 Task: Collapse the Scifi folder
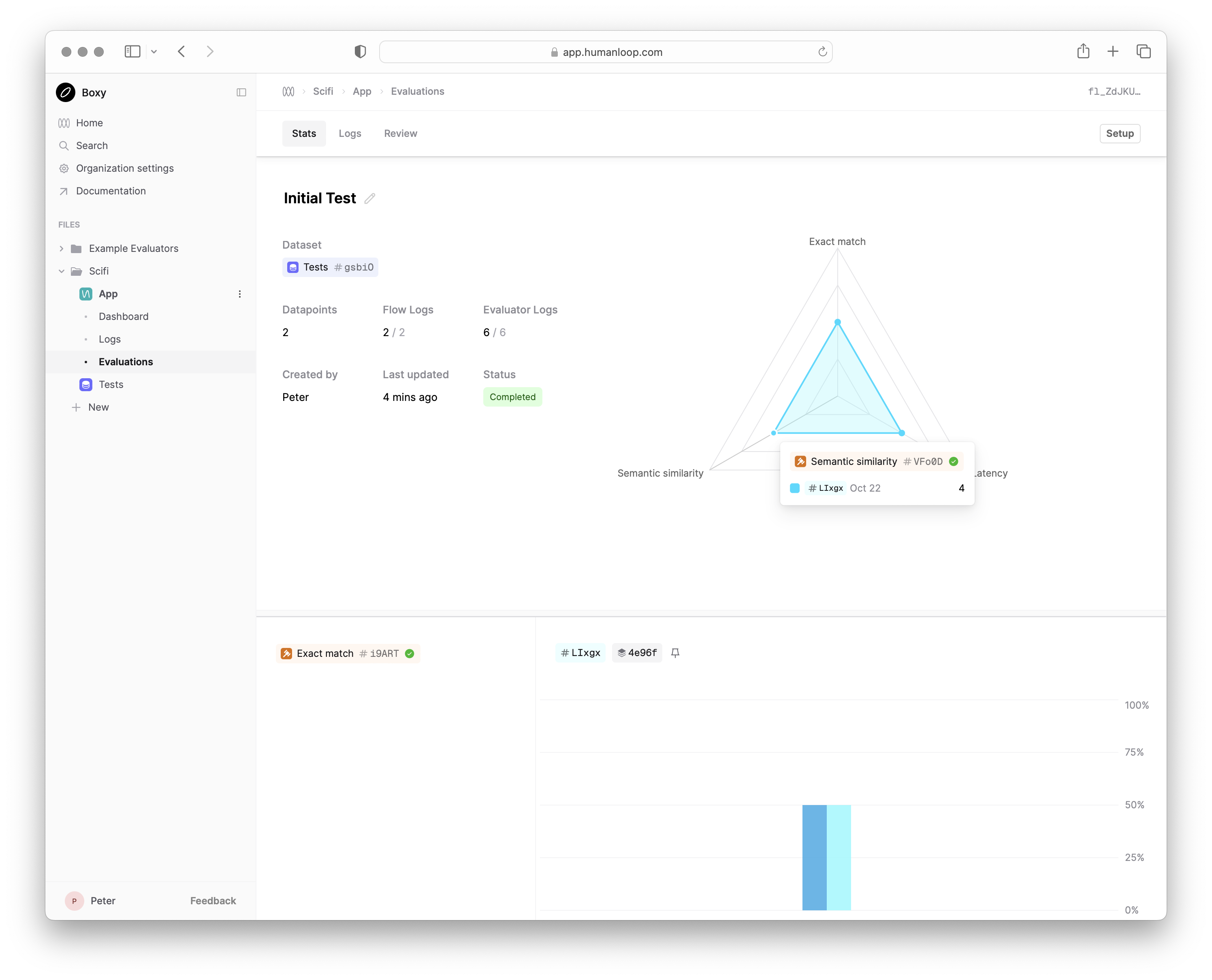pos(62,271)
